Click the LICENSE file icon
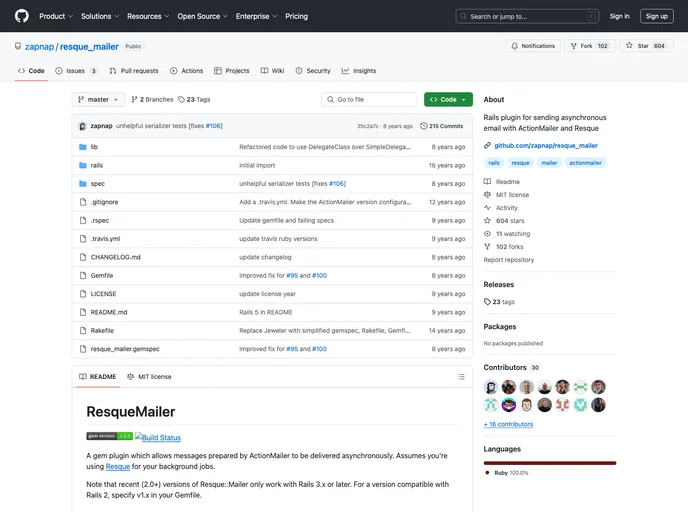 click(x=82, y=294)
